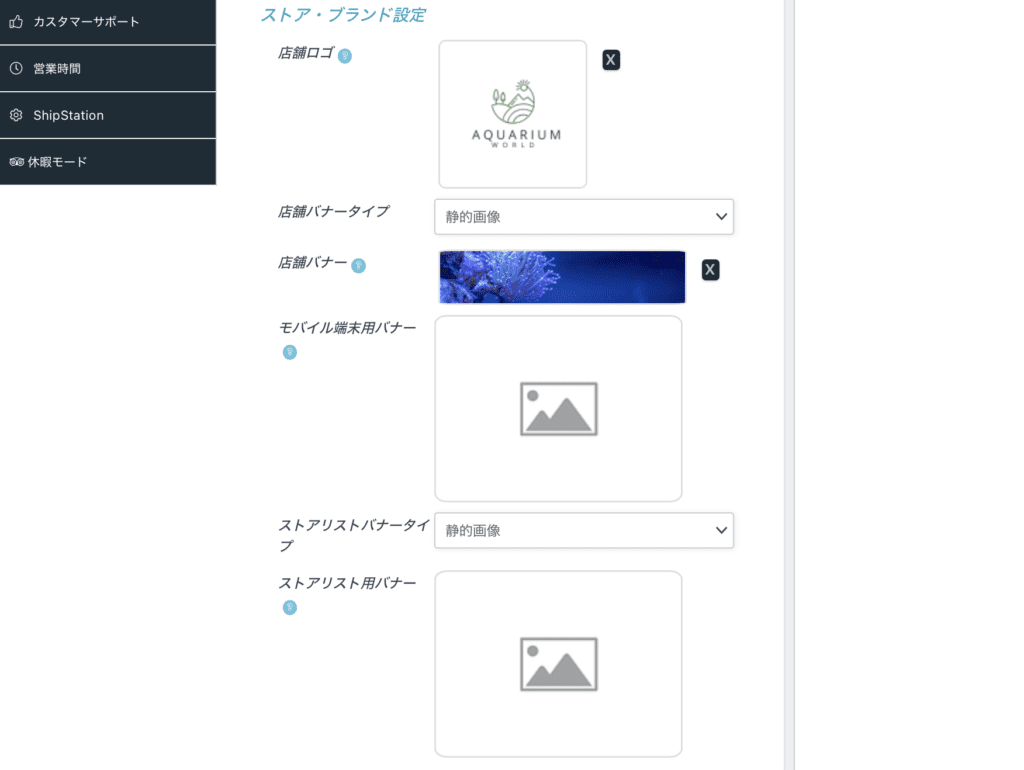Click the ストアリスト用バナー upload placeholder
Screen dimensions: 1024x770
(x=558, y=663)
